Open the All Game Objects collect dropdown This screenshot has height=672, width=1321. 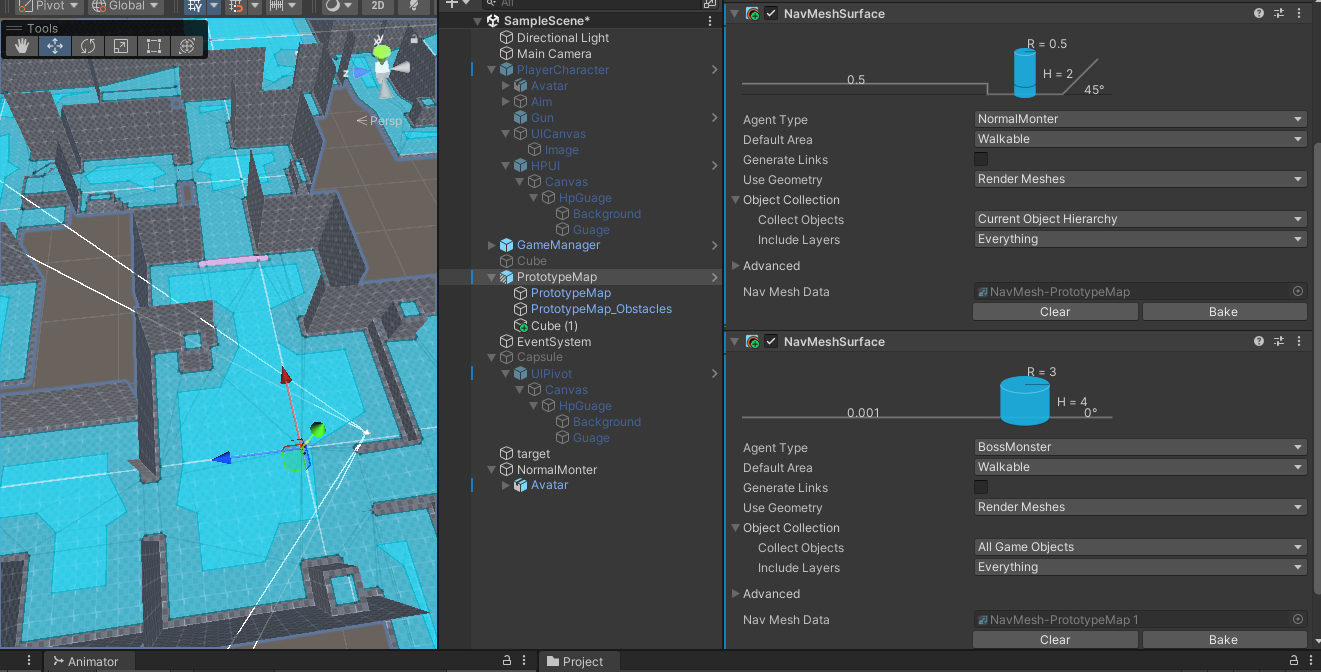click(x=1140, y=547)
